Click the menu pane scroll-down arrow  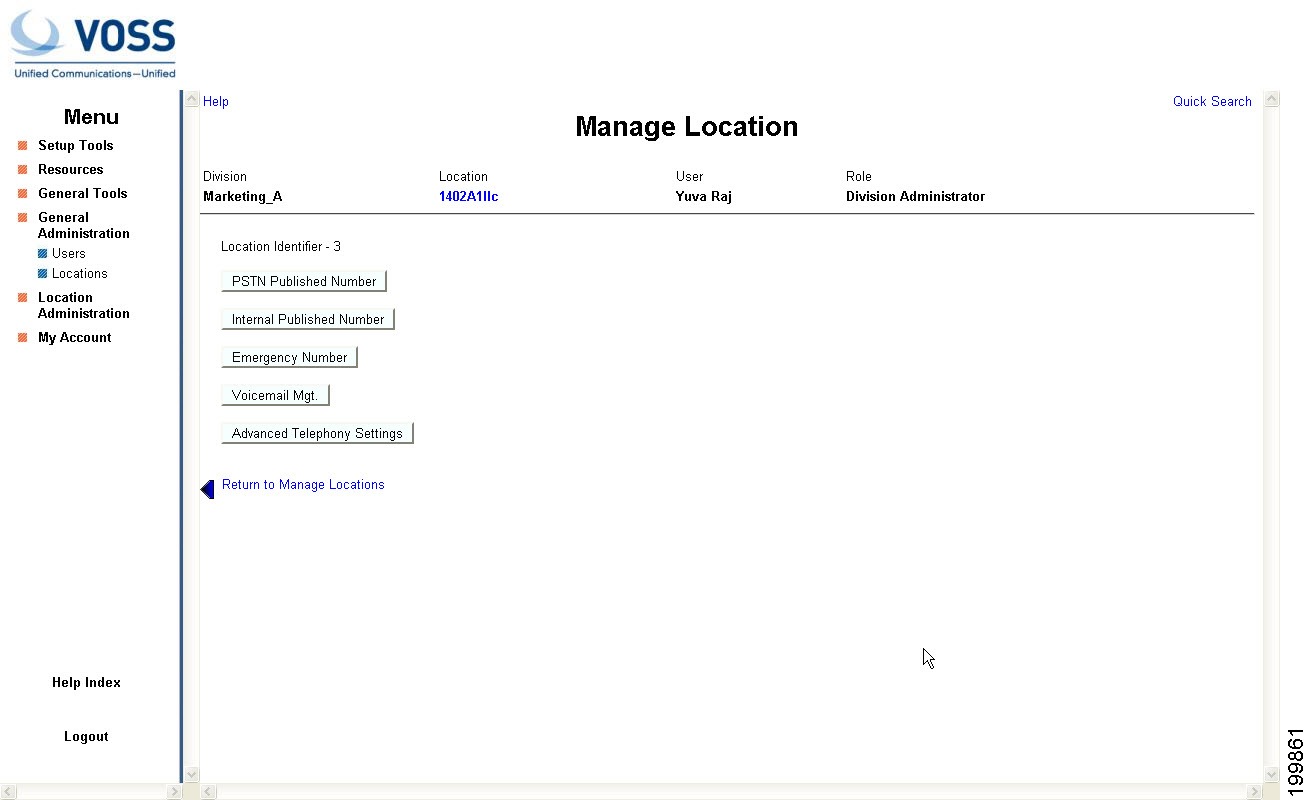(x=192, y=774)
